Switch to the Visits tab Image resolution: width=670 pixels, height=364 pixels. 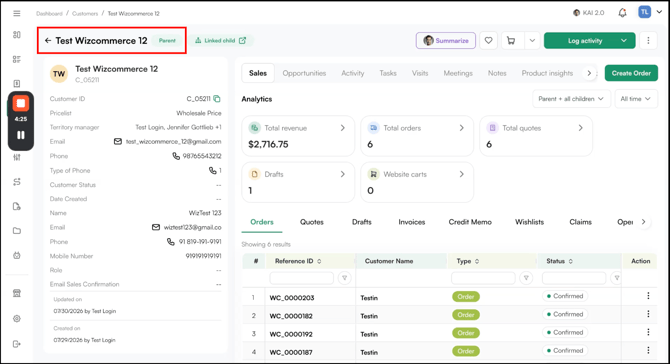(420, 73)
